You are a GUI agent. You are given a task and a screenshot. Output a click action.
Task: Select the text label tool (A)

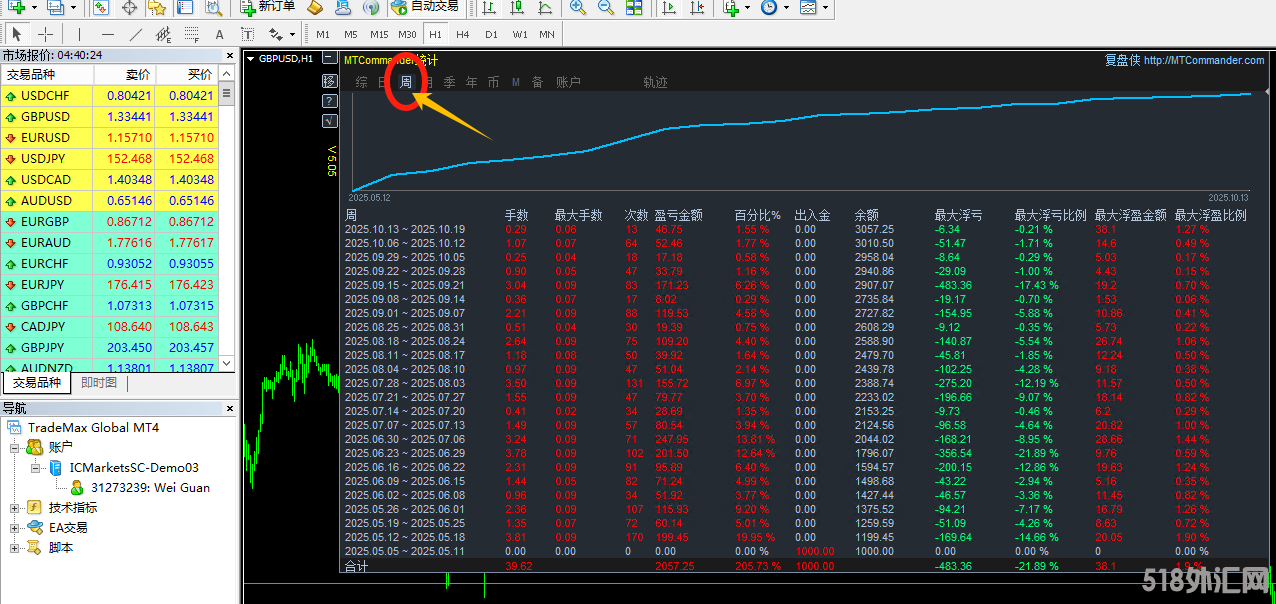click(x=219, y=34)
